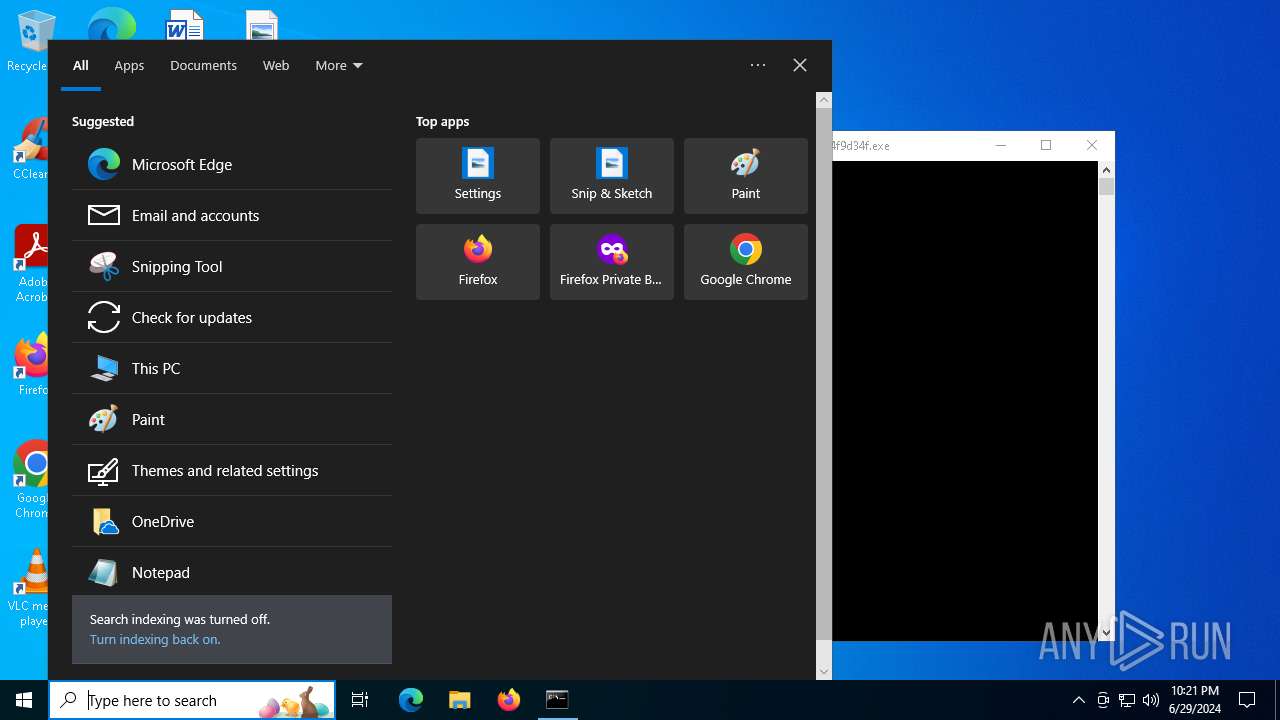
Task: Open File Explorer from taskbar
Action: (460, 700)
